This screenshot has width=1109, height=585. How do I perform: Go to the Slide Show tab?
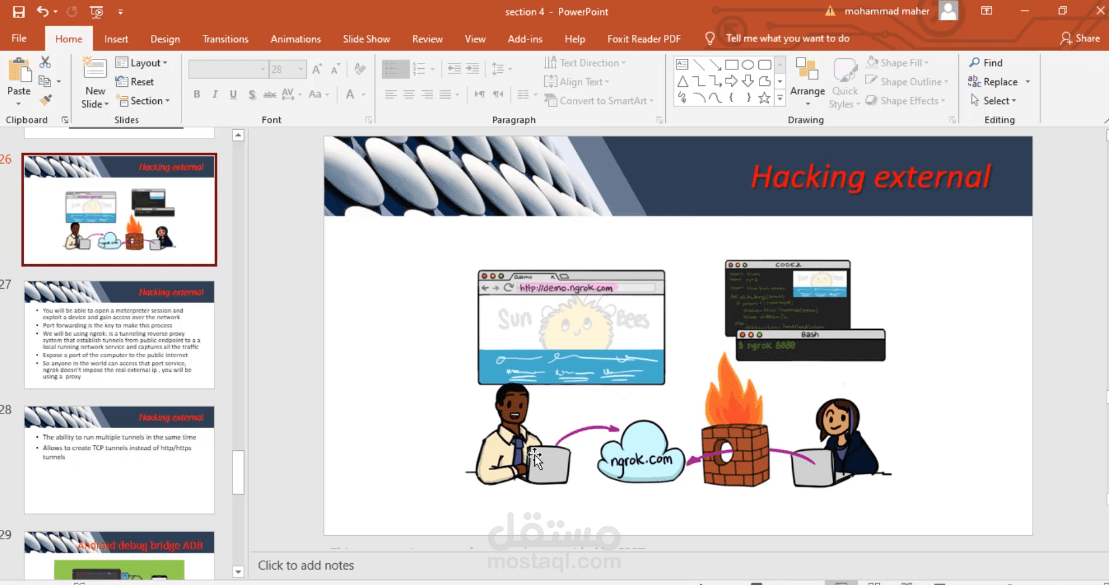(x=366, y=39)
